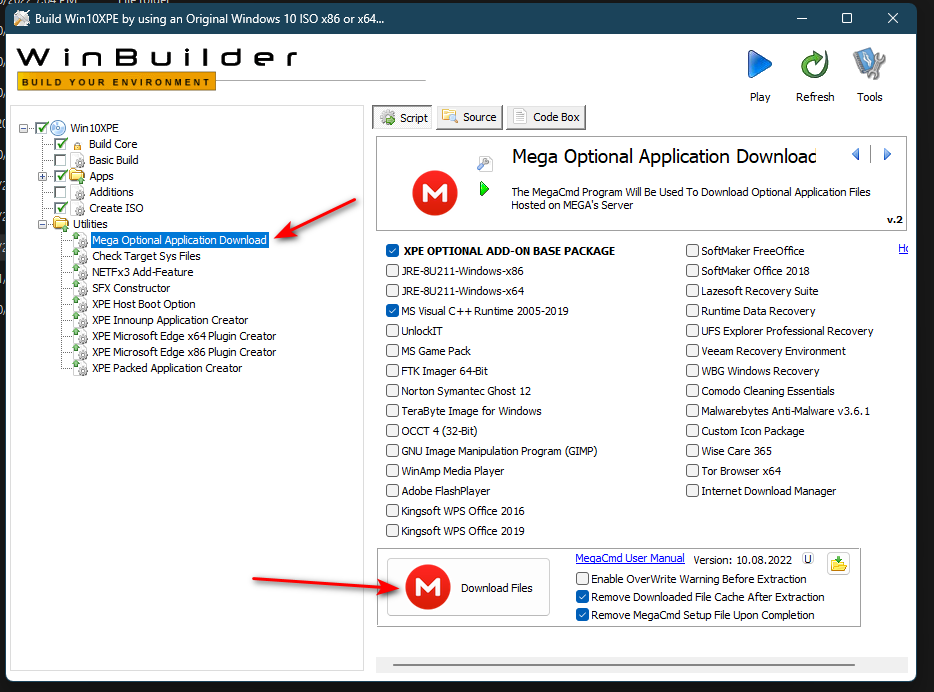934x692 pixels.
Task: Click the SFX Constructor script icon
Action: [80, 288]
